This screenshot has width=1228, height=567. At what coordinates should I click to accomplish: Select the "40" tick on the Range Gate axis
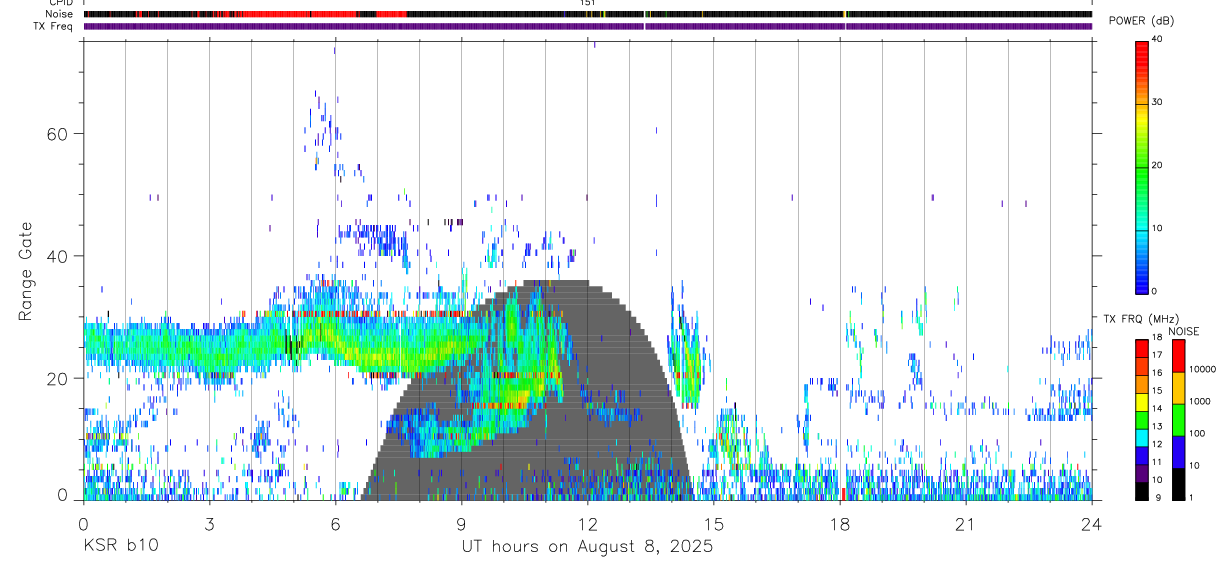(59, 256)
